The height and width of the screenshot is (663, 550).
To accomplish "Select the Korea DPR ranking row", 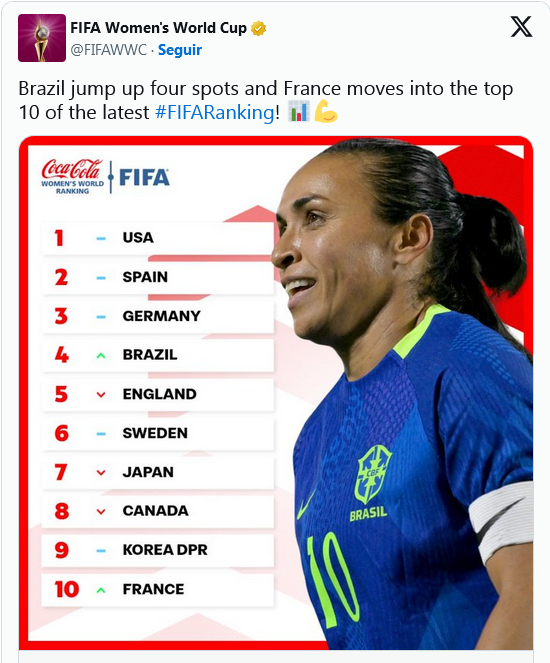I will point(158,551).
